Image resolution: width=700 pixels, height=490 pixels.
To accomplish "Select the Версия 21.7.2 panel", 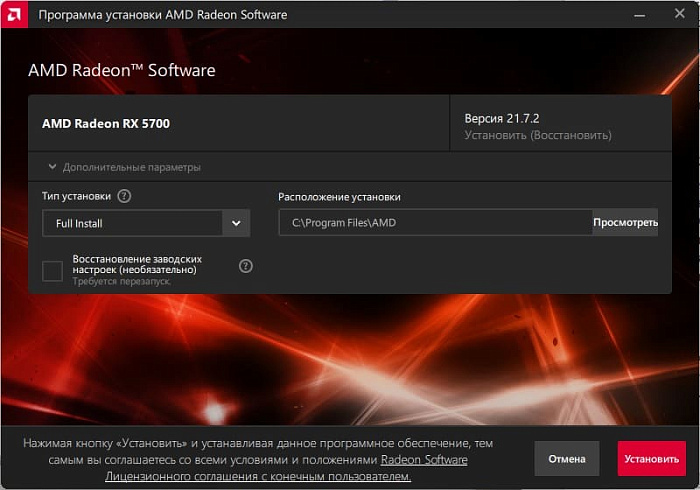I will tap(561, 123).
